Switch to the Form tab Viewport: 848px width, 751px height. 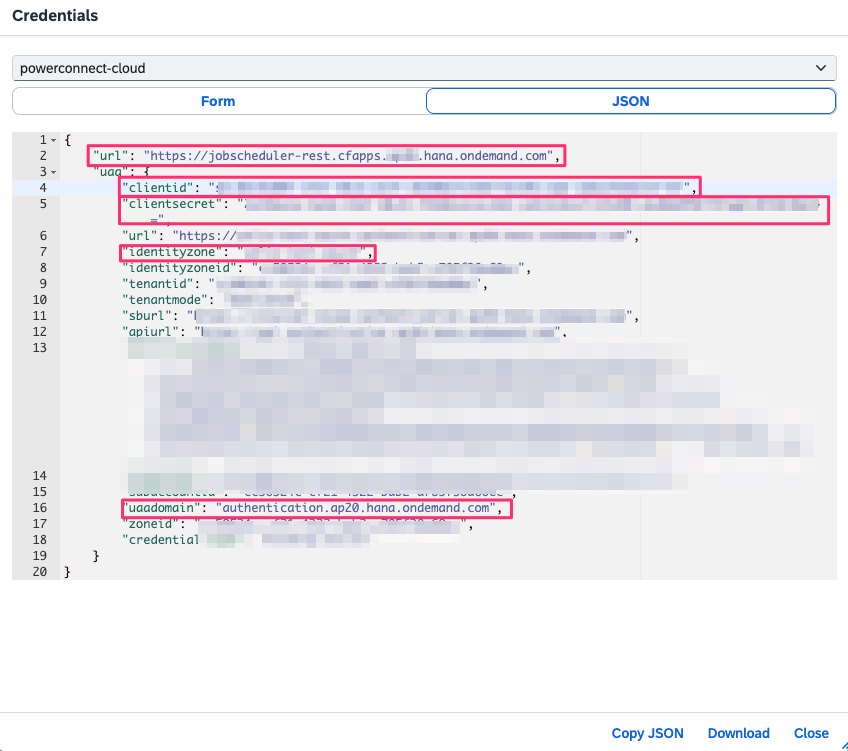[218, 101]
